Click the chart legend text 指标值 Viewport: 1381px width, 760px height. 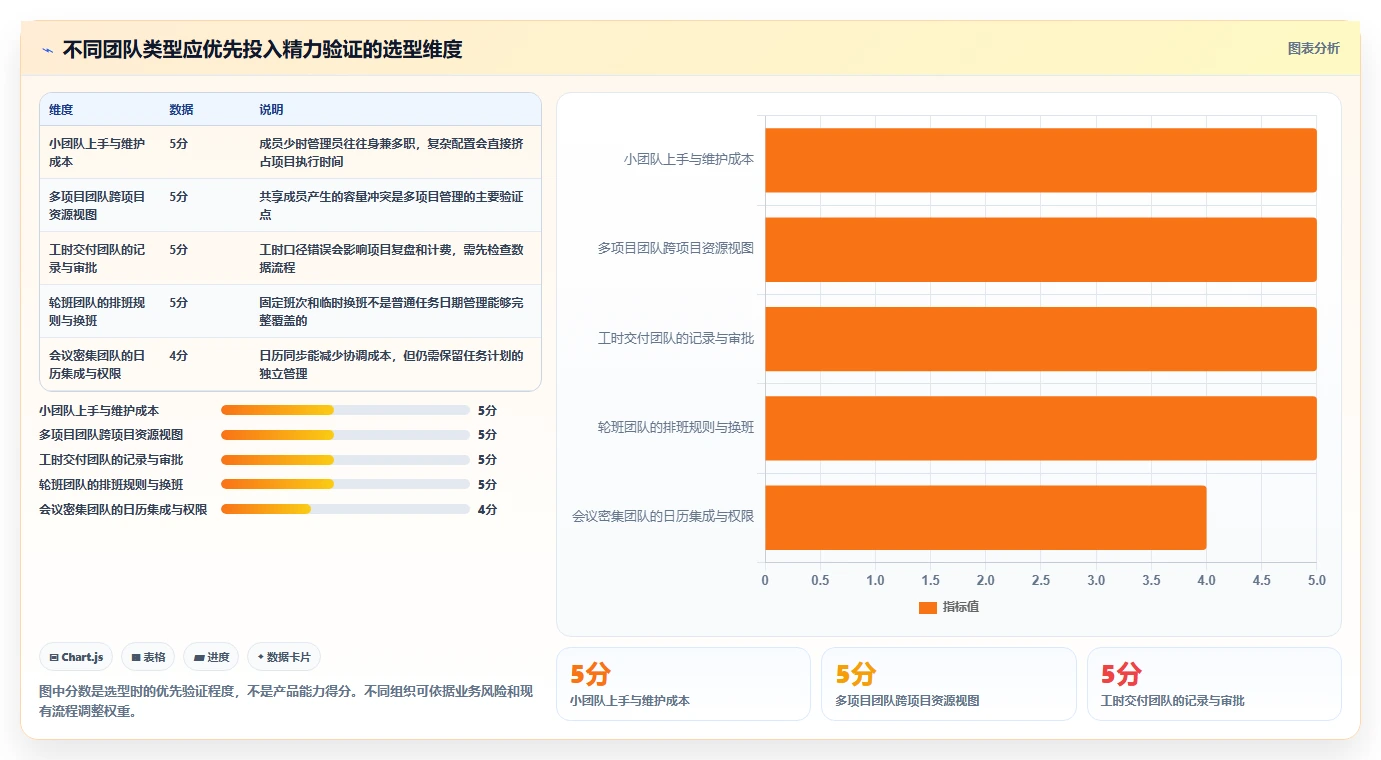point(961,607)
